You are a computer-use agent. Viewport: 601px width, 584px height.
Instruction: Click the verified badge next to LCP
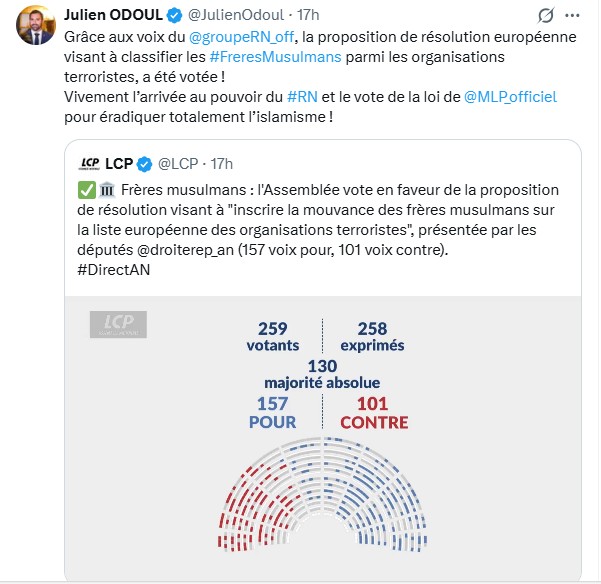[144, 163]
